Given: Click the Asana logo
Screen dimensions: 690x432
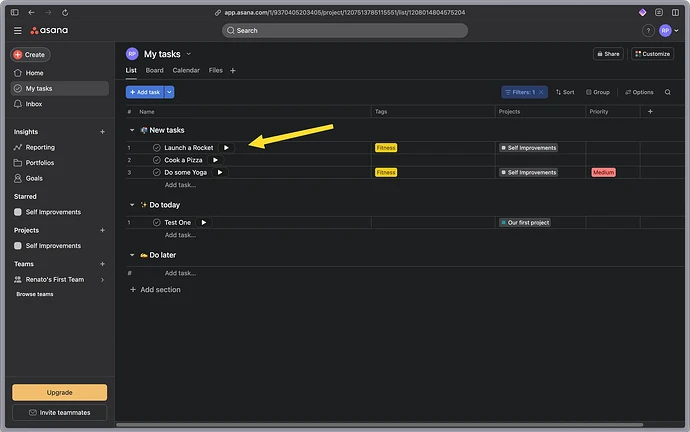Looking at the screenshot, I should point(49,30).
